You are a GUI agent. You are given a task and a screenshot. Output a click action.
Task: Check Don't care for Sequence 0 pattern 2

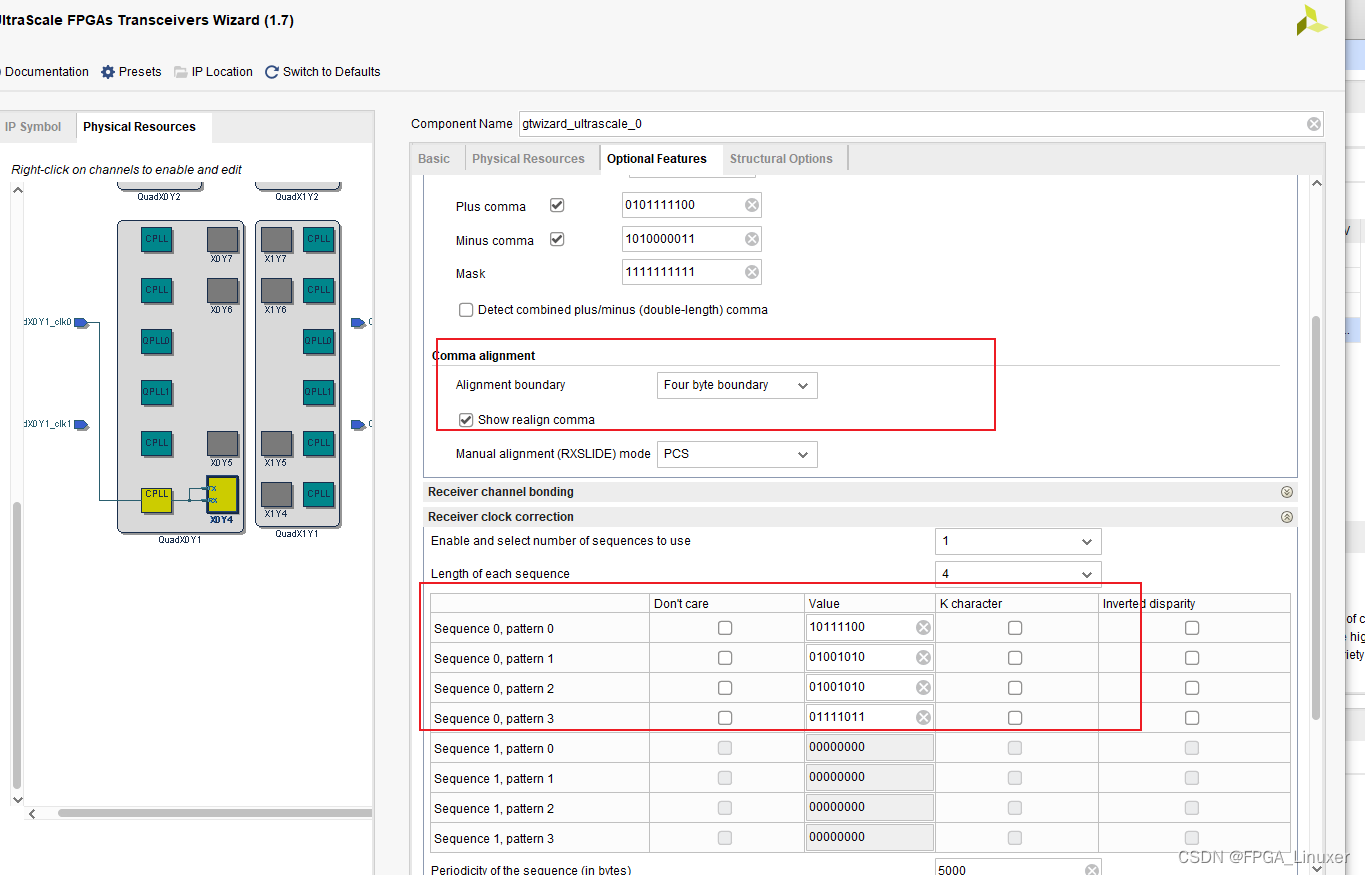click(x=725, y=688)
